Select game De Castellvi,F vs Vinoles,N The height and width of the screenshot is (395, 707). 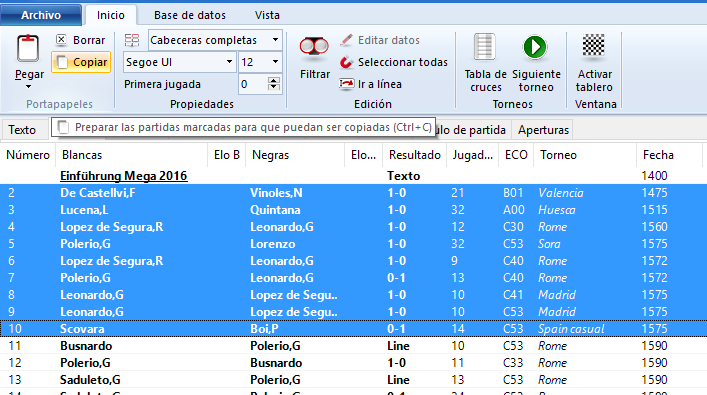point(354,193)
